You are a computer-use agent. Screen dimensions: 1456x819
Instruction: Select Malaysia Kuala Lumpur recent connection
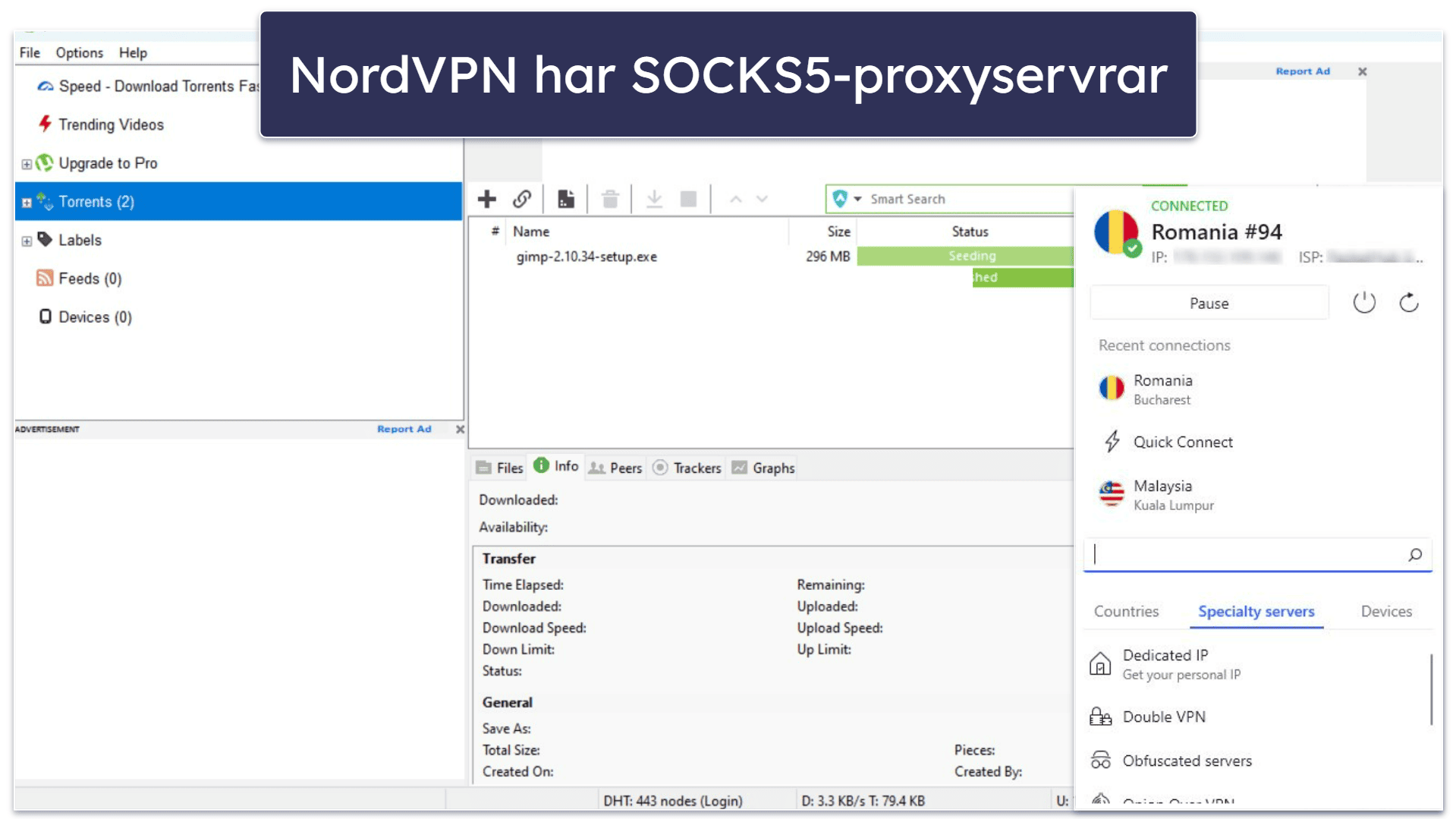(x=1256, y=494)
